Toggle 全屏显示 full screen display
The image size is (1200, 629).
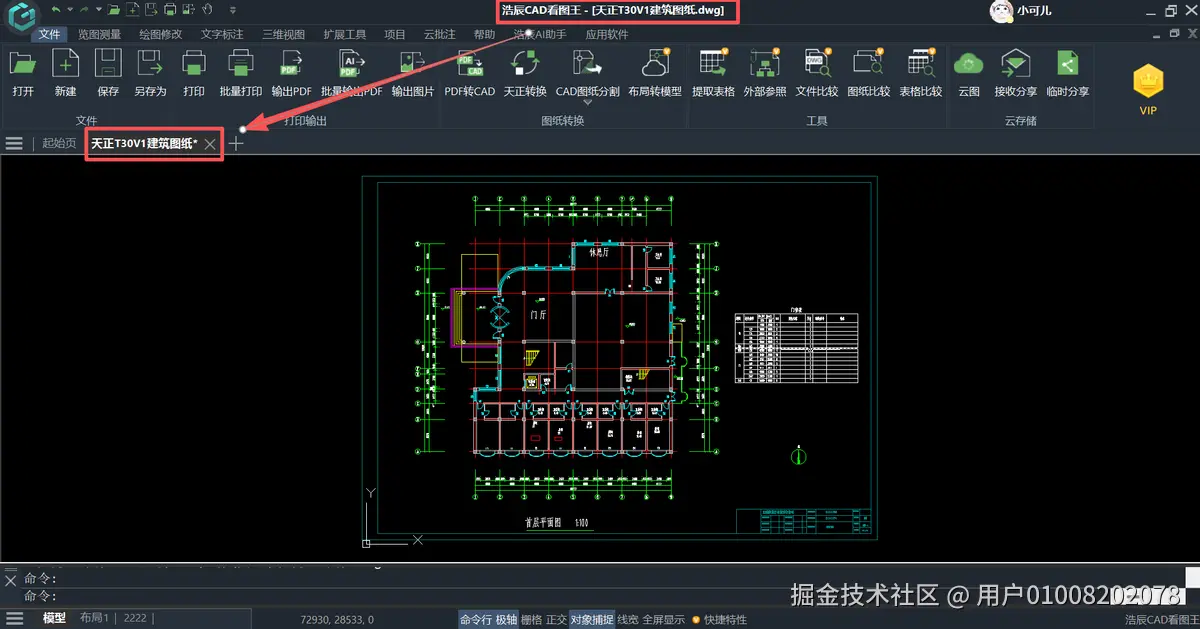[x=664, y=620]
